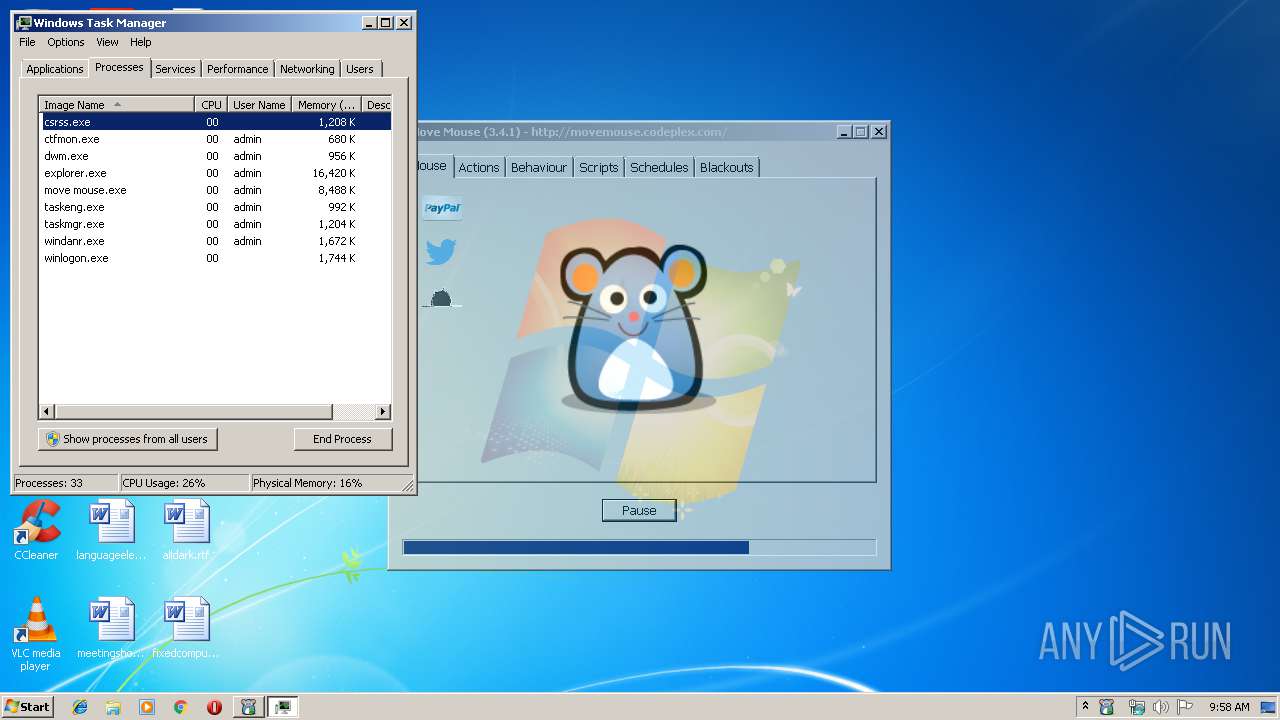1280x720 pixels.
Task: Click the Move Mouse progress bar
Action: pos(639,547)
